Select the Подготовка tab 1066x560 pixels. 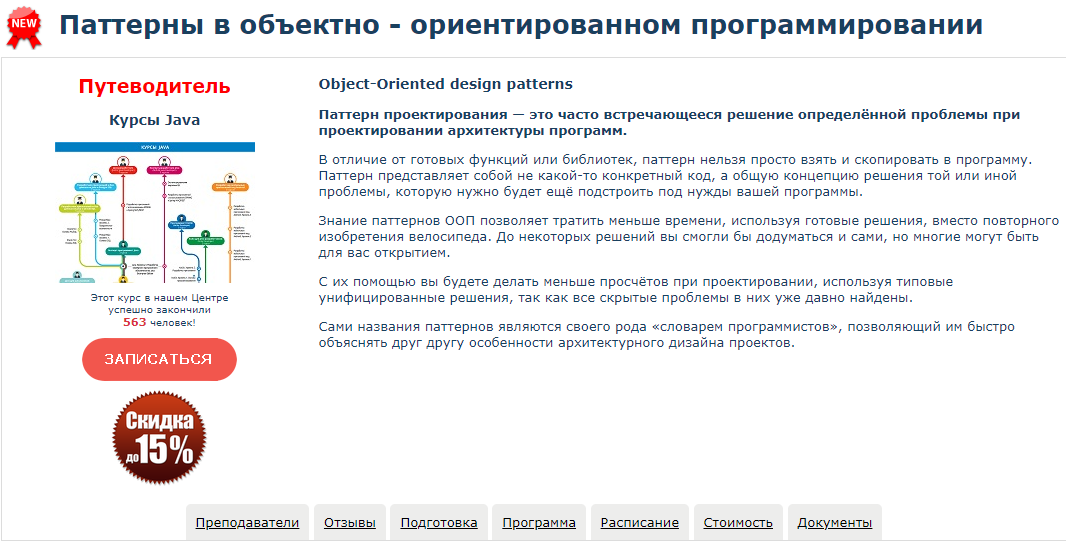pos(439,522)
